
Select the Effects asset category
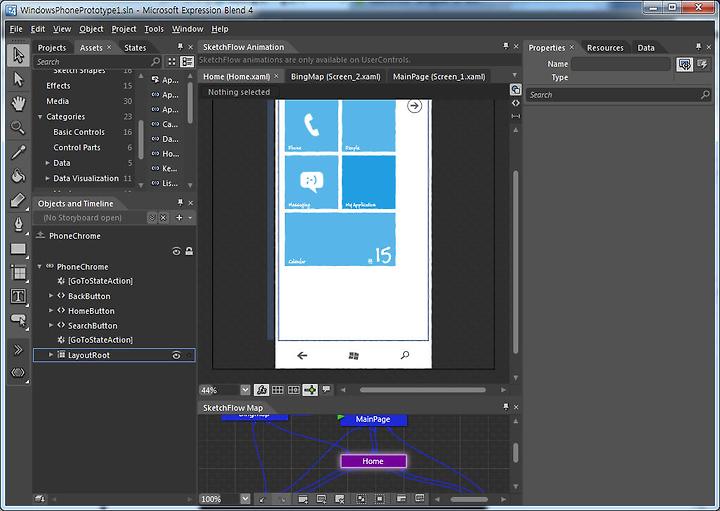point(58,85)
